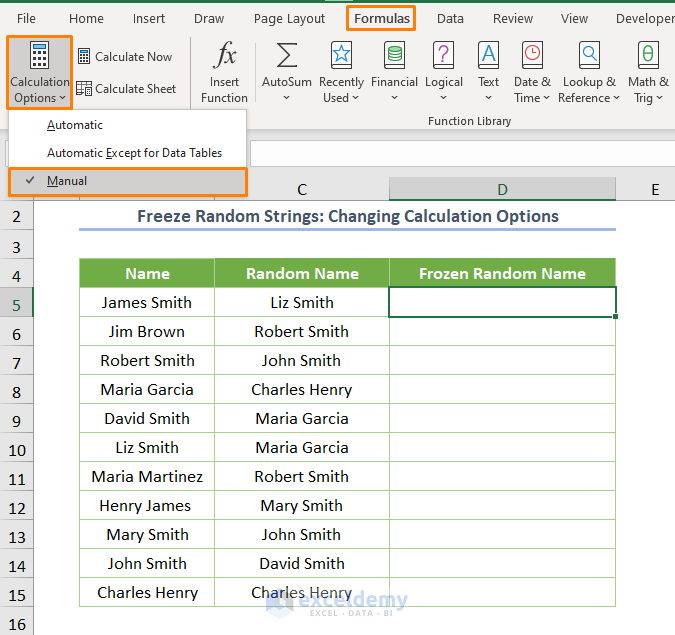This screenshot has height=635, width=675.
Task: Switch to the View tab
Action: 574,19
